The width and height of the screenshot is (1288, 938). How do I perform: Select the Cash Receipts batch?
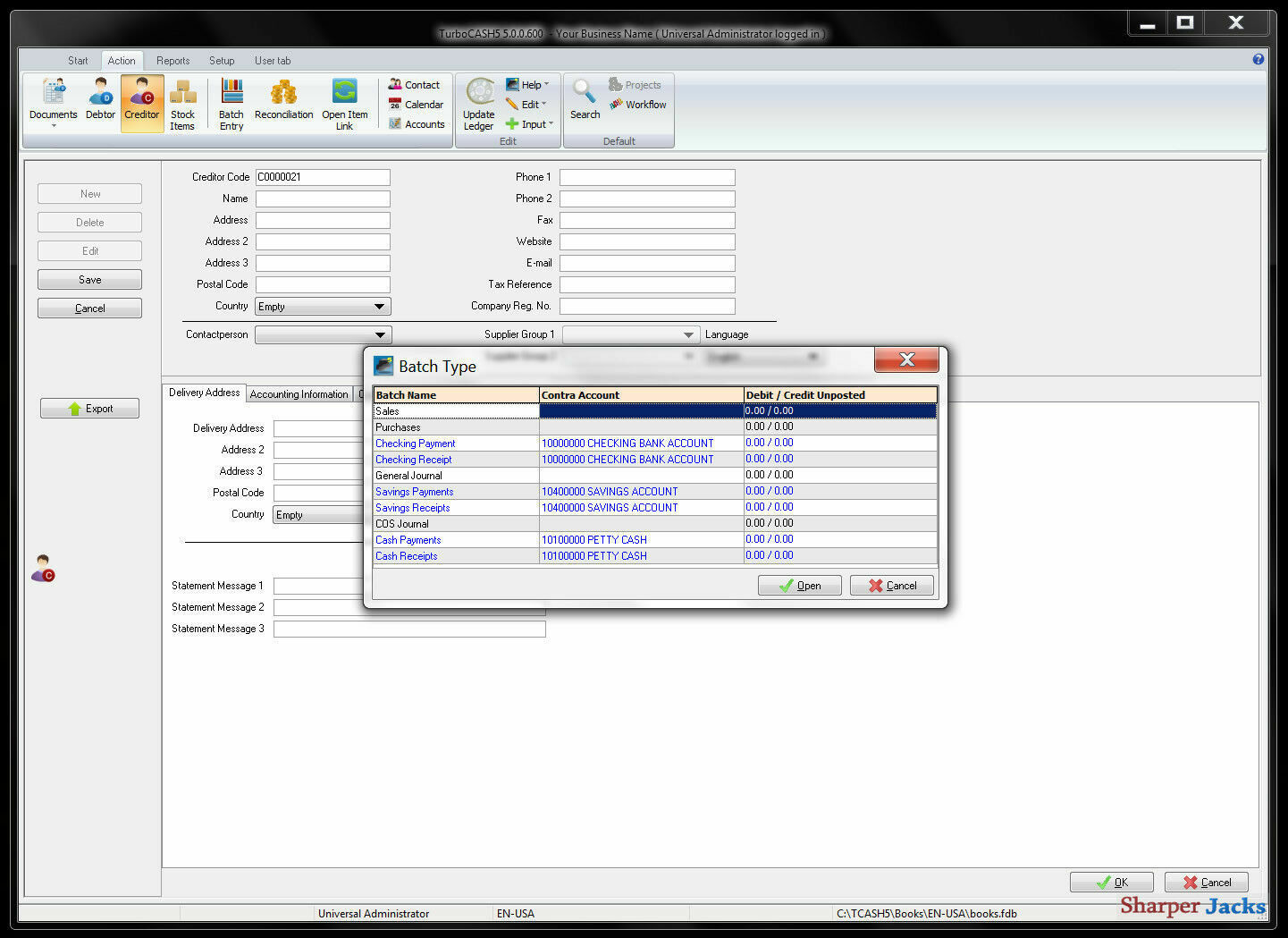(x=655, y=556)
